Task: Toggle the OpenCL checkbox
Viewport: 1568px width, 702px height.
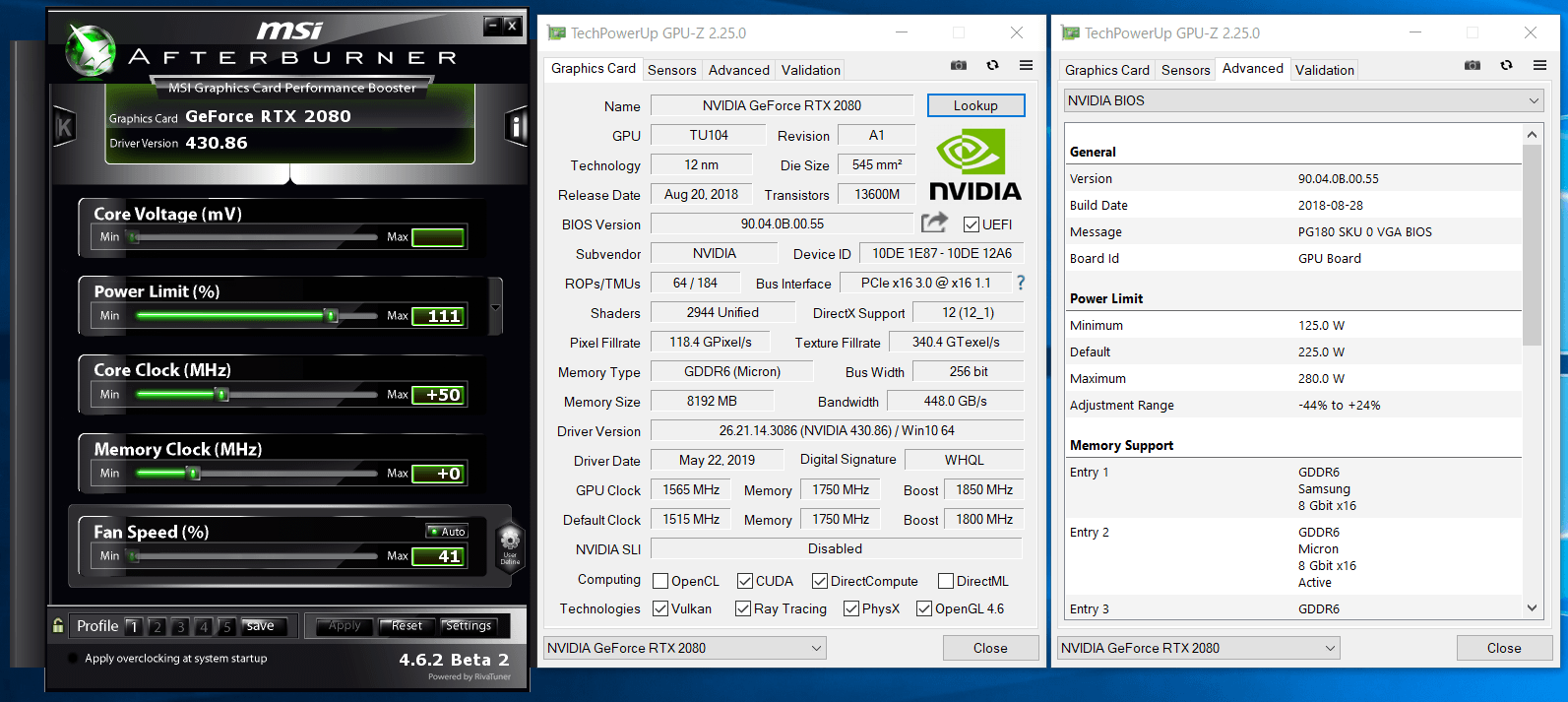Action: click(660, 581)
